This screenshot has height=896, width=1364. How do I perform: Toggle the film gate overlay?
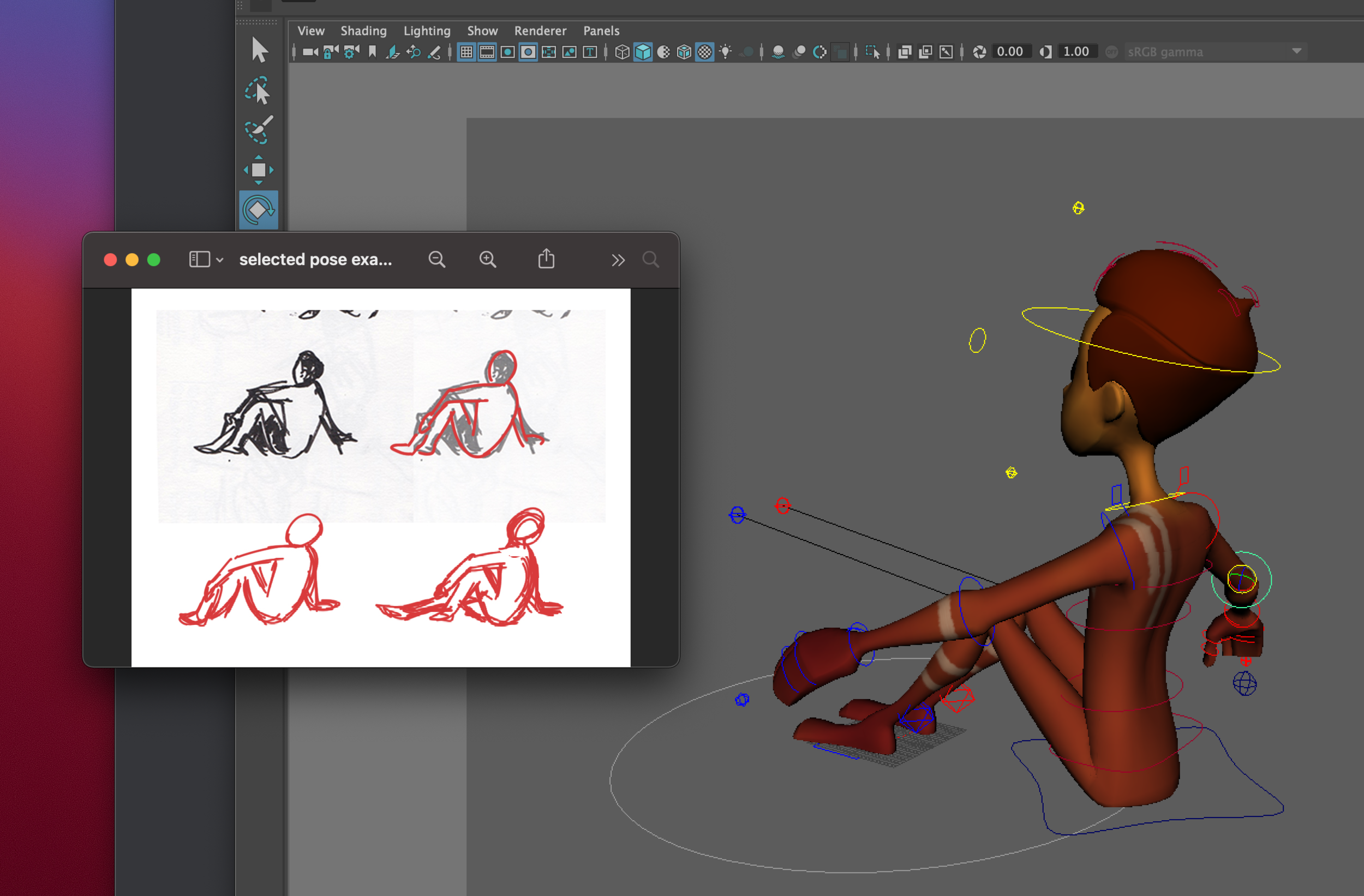coord(487,52)
